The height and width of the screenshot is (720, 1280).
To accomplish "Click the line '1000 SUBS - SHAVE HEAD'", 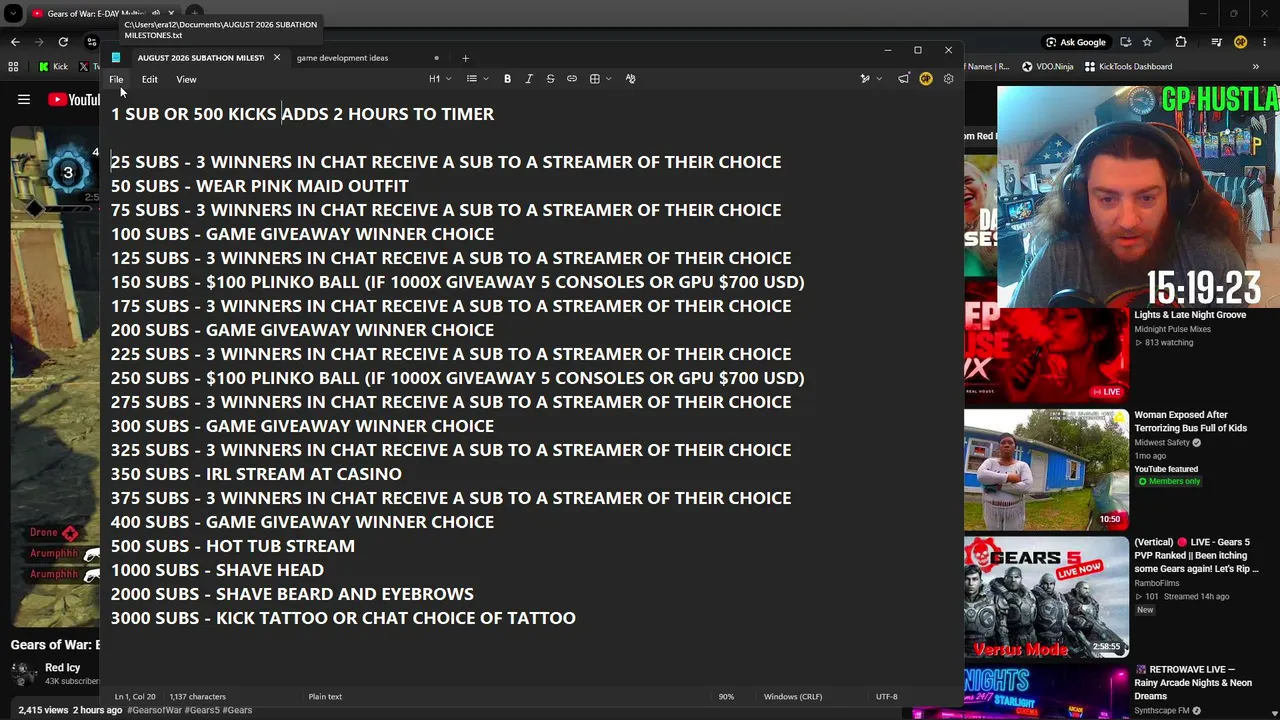I will (217, 570).
